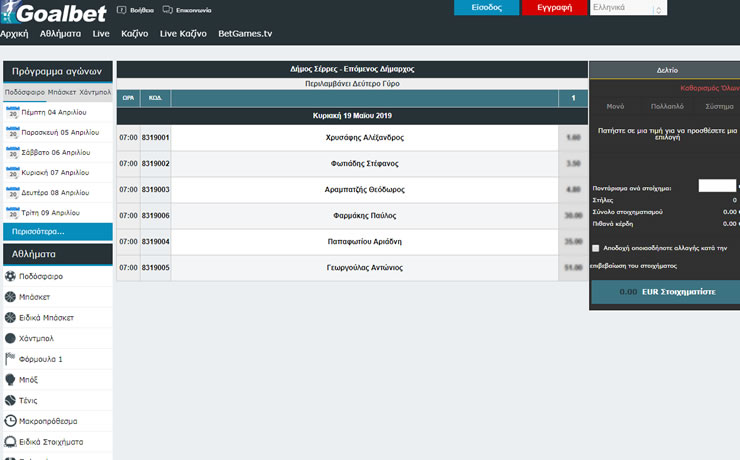This screenshot has height=460, width=740.
Task: Enable the Αποδοχή odds change checkbox
Action: 596,248
